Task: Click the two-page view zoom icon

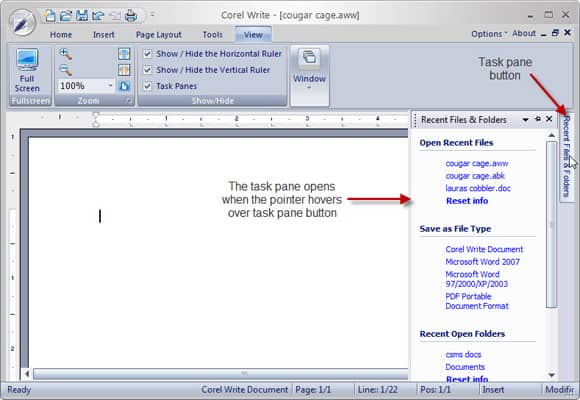Action: point(124,70)
